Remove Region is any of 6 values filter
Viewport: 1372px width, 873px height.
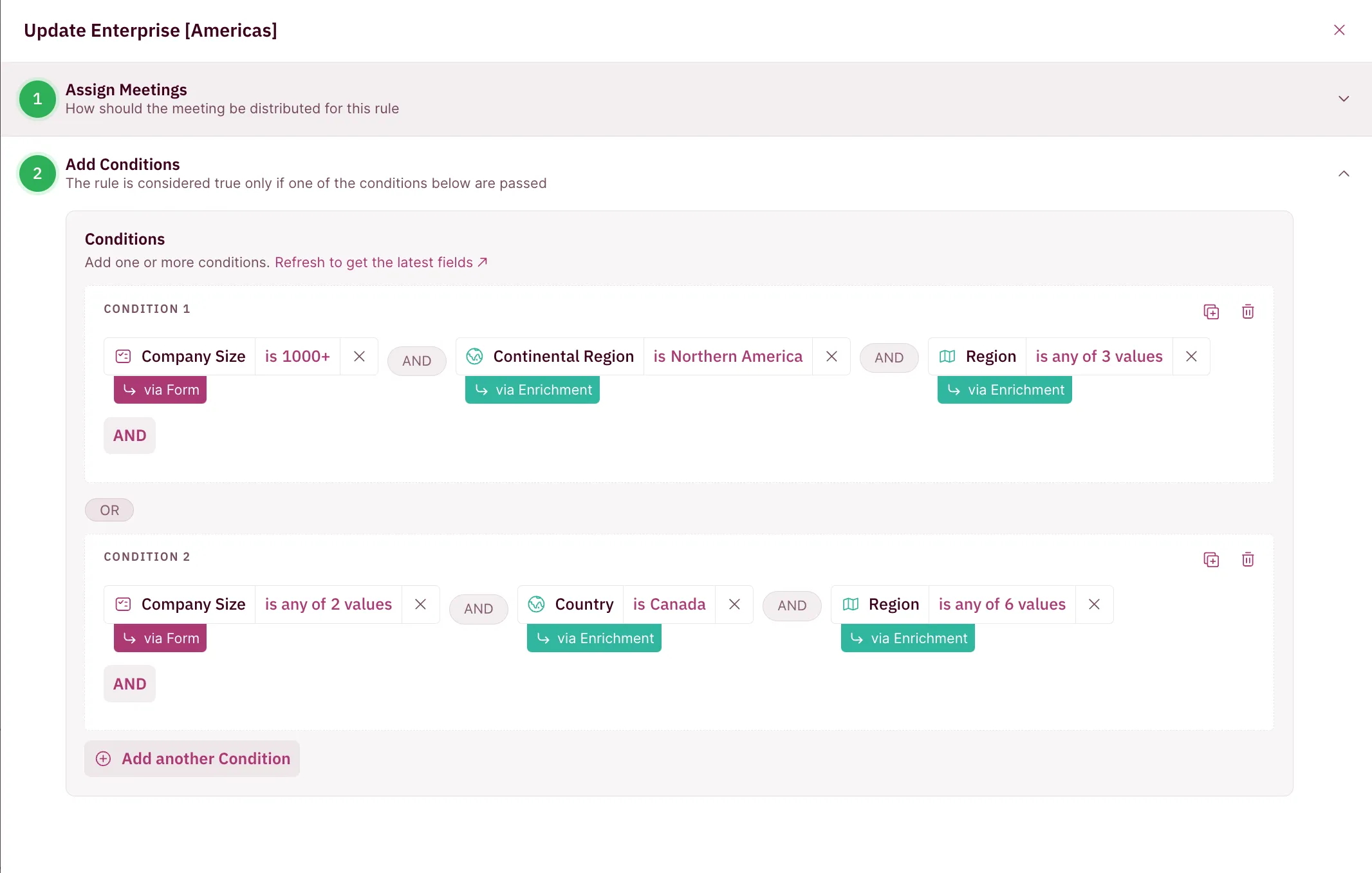click(1094, 604)
